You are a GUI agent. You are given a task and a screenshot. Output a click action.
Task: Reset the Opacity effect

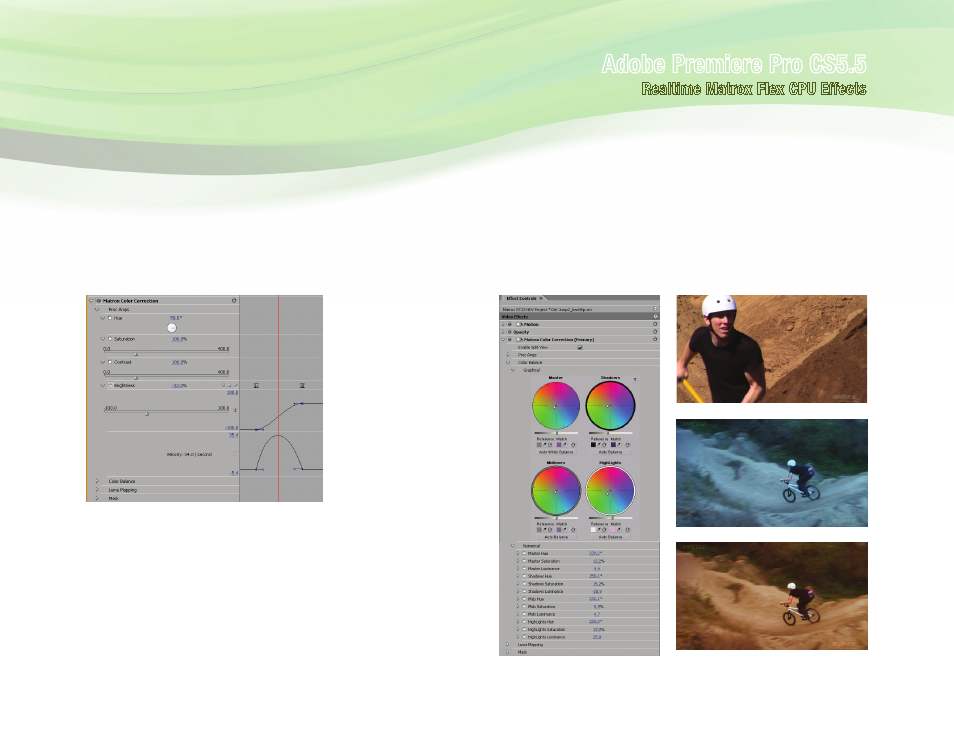(655, 332)
